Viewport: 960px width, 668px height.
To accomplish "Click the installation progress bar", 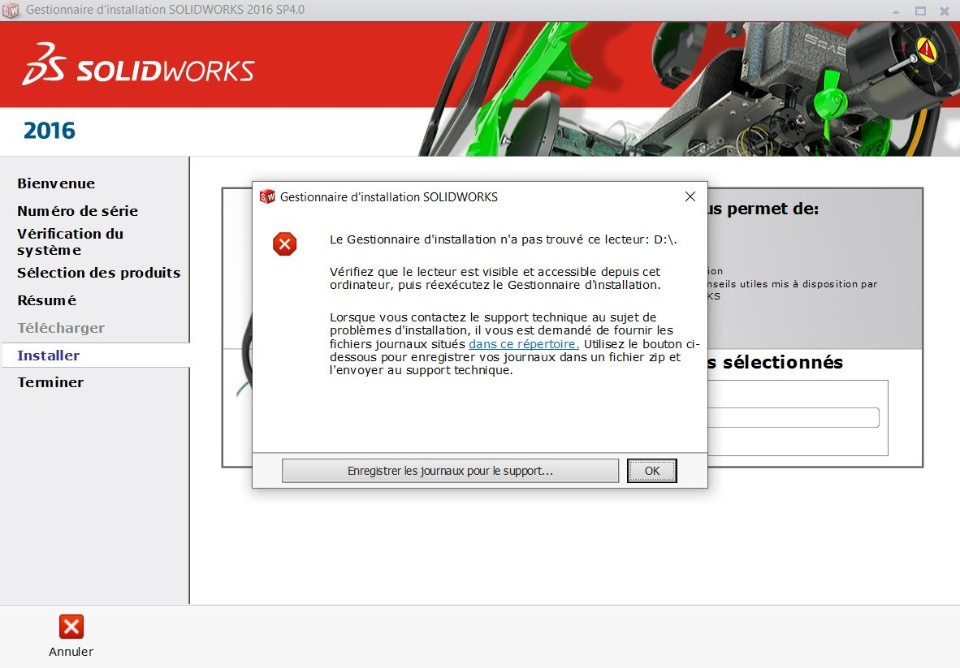I will click(793, 418).
